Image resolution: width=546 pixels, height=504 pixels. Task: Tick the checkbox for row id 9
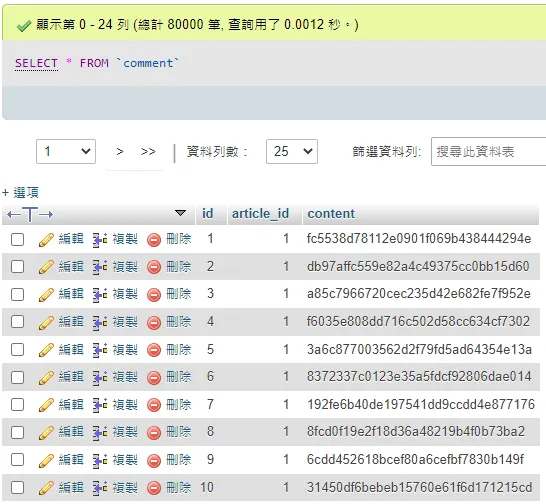pyautogui.click(x=17, y=460)
